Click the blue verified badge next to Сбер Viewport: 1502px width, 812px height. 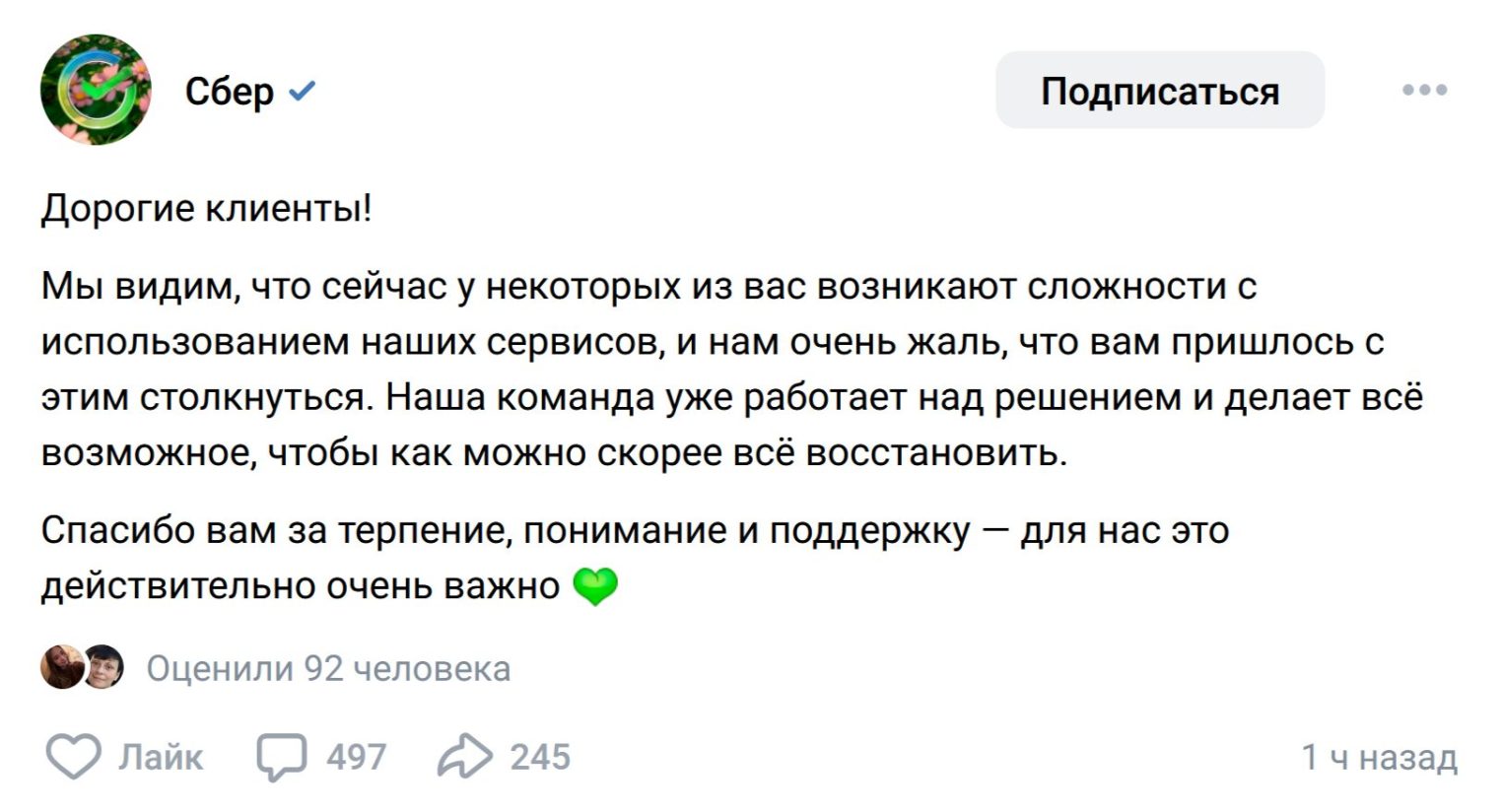pos(302,90)
